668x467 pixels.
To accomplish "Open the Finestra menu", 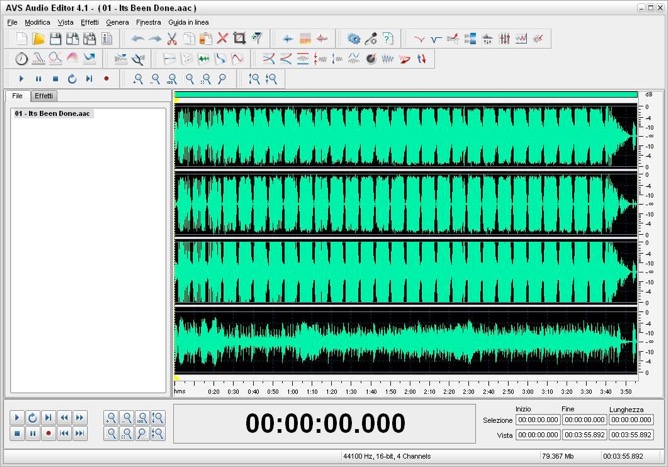I will coord(149,22).
